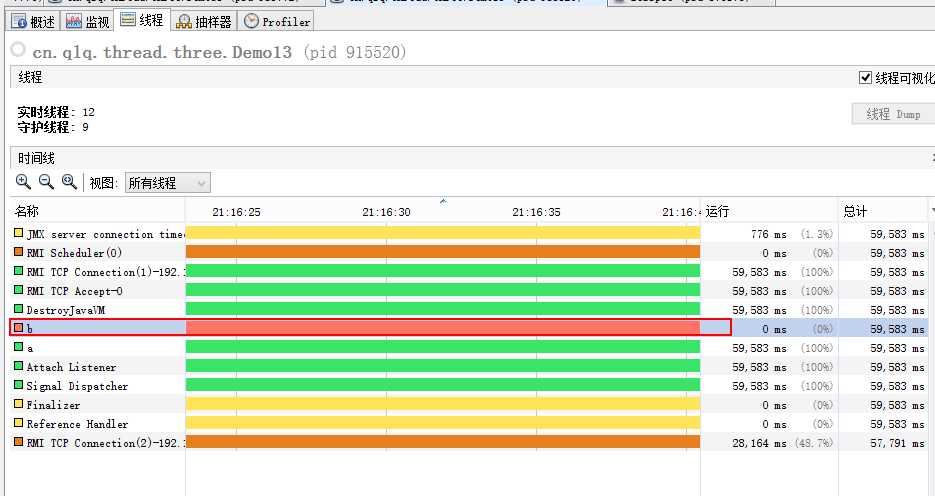Click the green state icon beside DestroyJavaVM

click(x=18, y=308)
